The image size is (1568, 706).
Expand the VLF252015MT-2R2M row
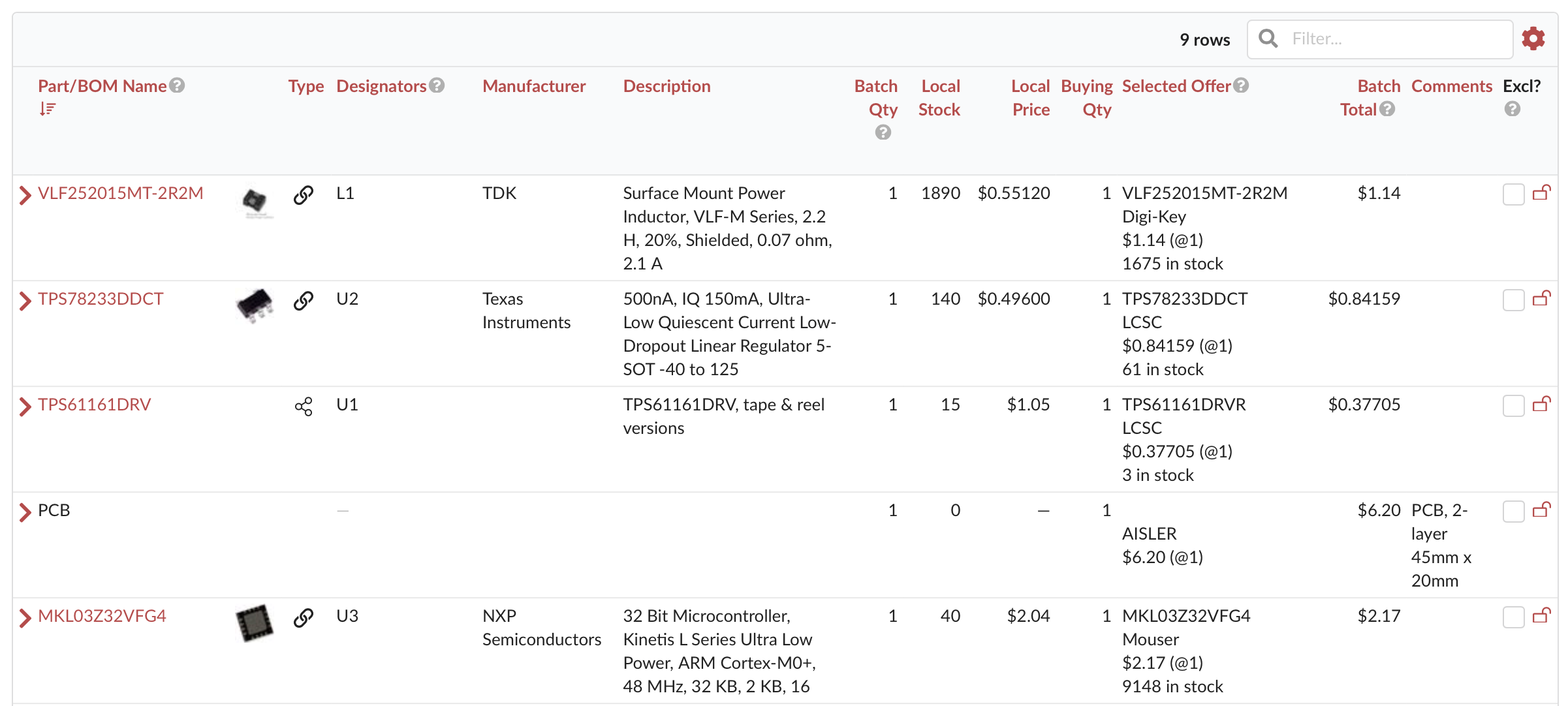pos(25,195)
